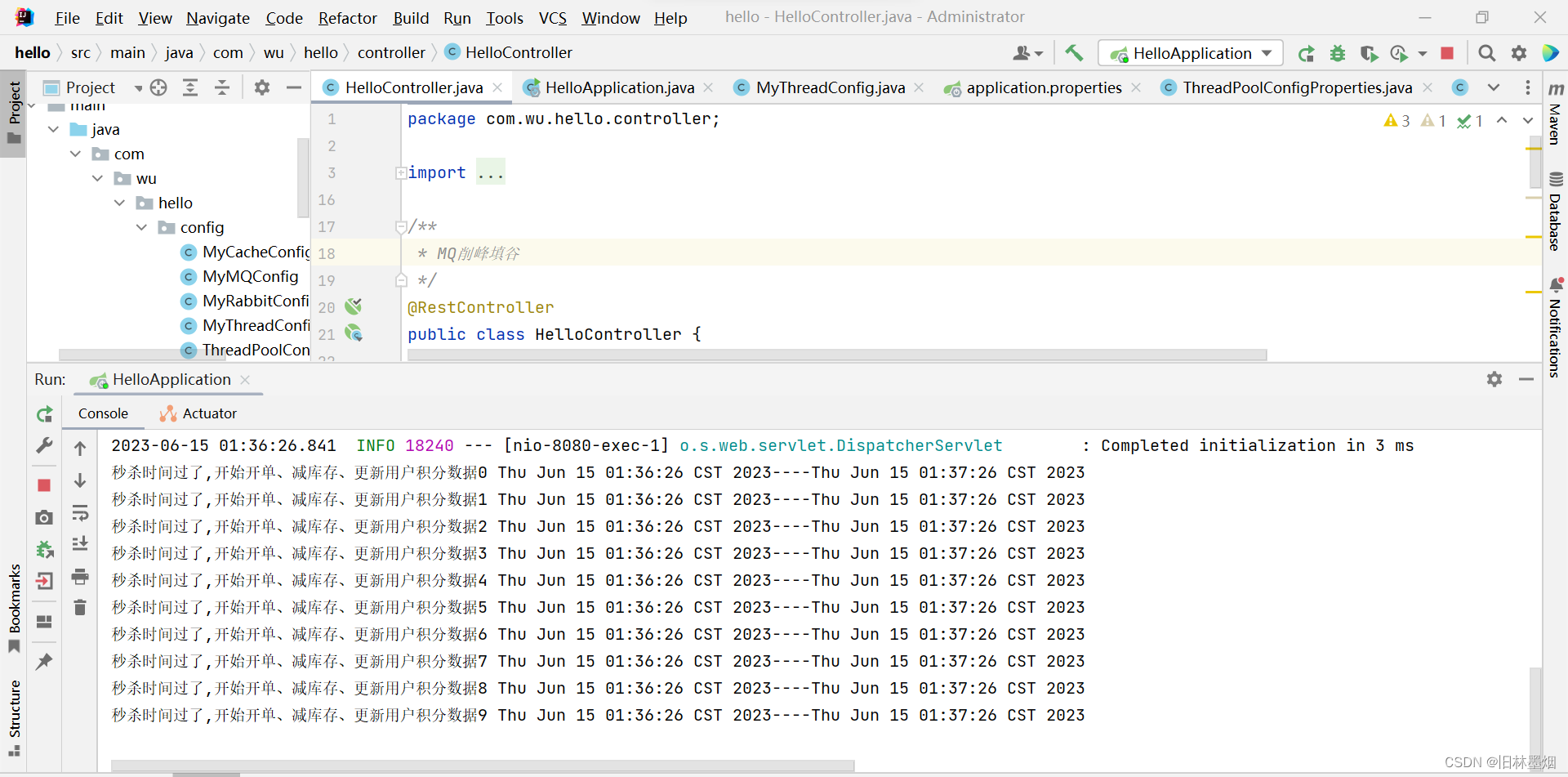The width and height of the screenshot is (1568, 777).
Task: Debug HelloApplication with bug icon
Action: (x=1338, y=53)
